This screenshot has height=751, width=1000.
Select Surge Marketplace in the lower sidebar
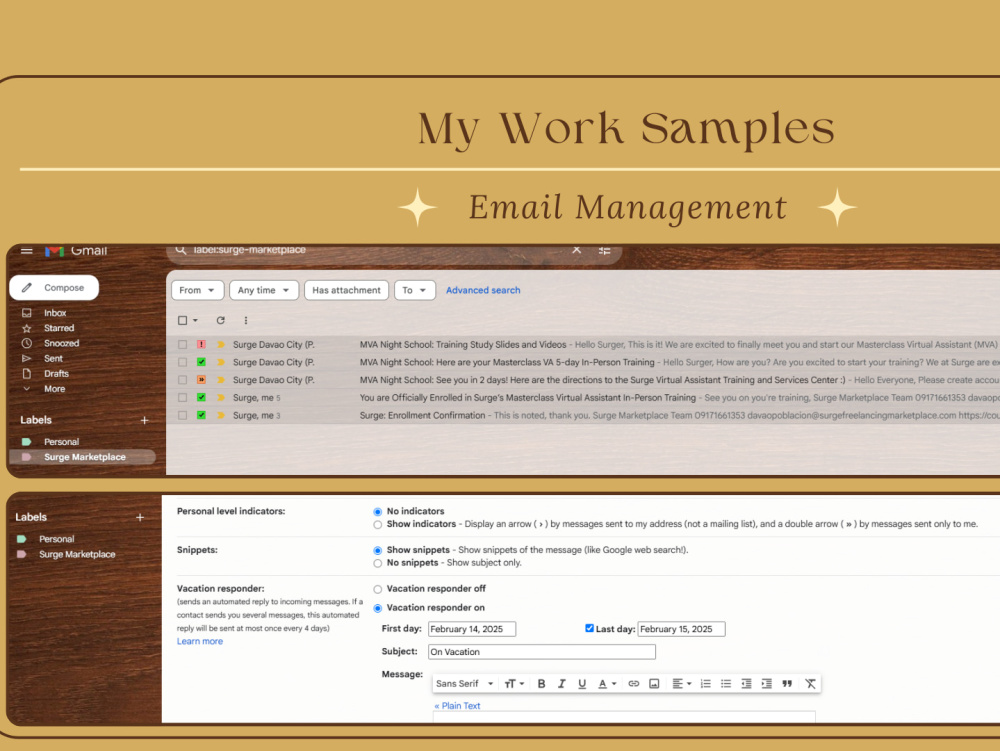pyautogui.click(x=77, y=555)
